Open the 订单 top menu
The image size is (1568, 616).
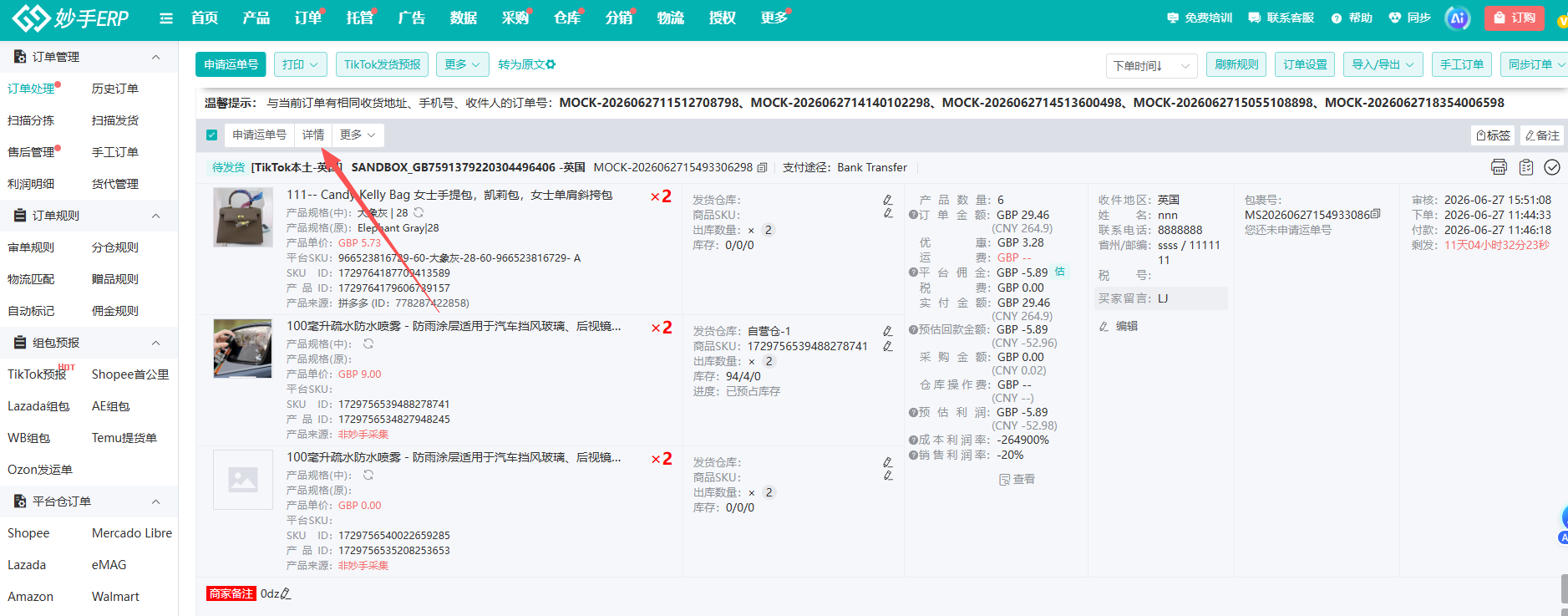(x=308, y=18)
